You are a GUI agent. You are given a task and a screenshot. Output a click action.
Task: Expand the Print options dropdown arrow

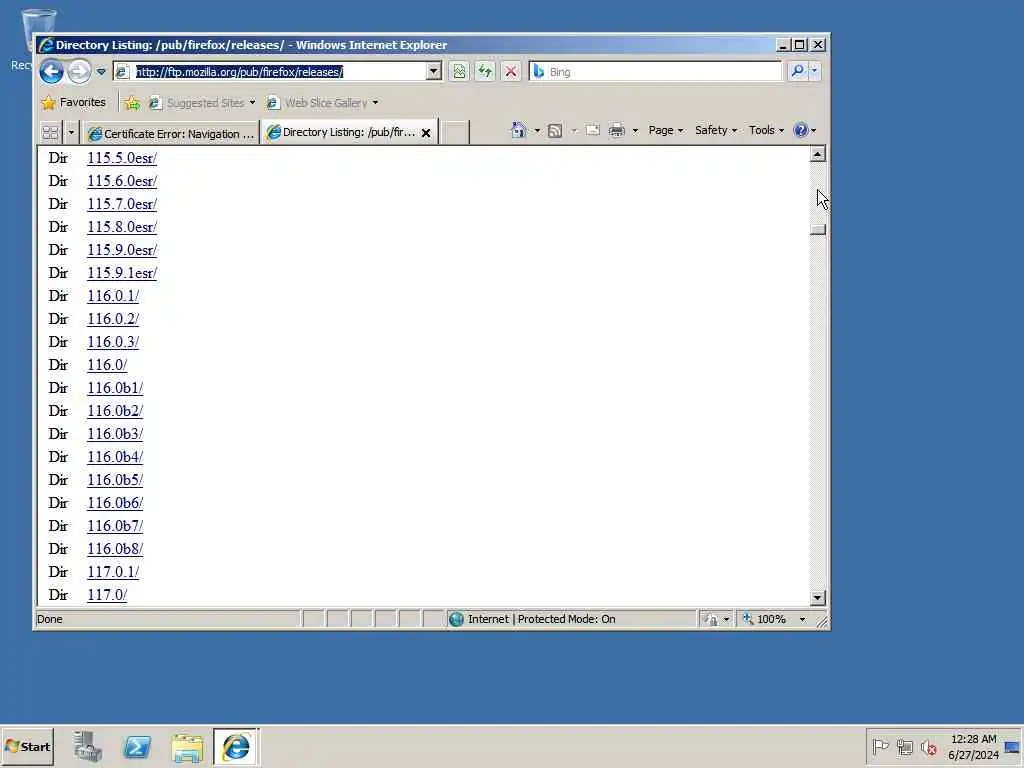click(635, 131)
